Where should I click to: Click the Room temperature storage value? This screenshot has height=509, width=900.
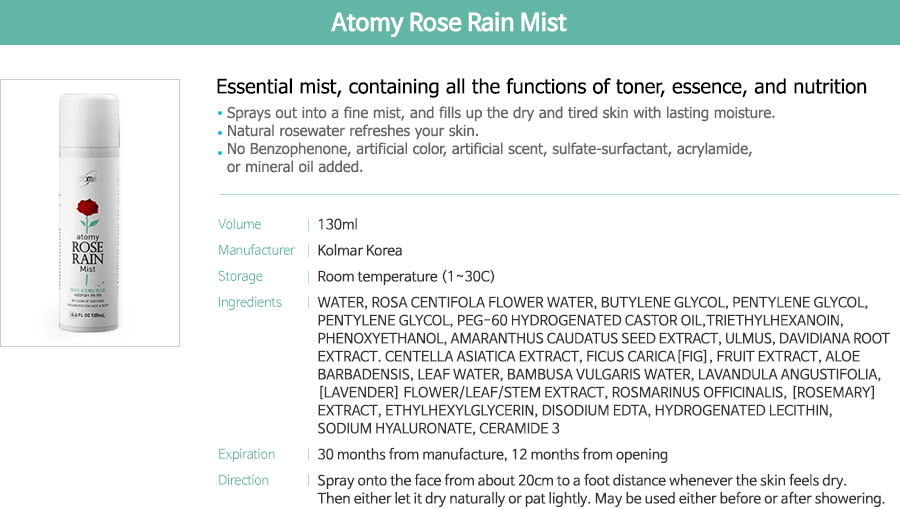406,277
